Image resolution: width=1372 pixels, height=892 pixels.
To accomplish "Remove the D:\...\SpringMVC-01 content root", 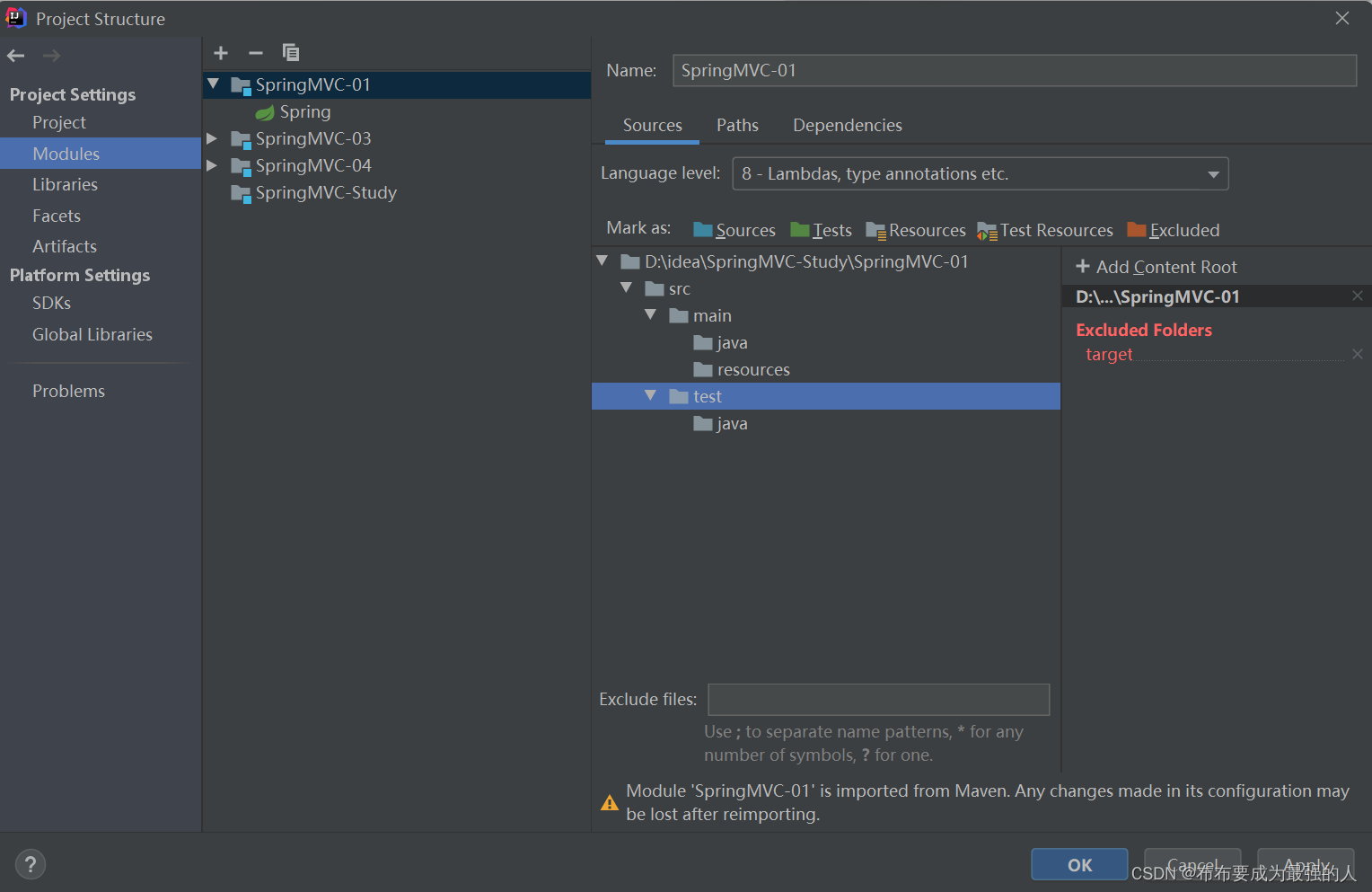I will click(x=1358, y=296).
